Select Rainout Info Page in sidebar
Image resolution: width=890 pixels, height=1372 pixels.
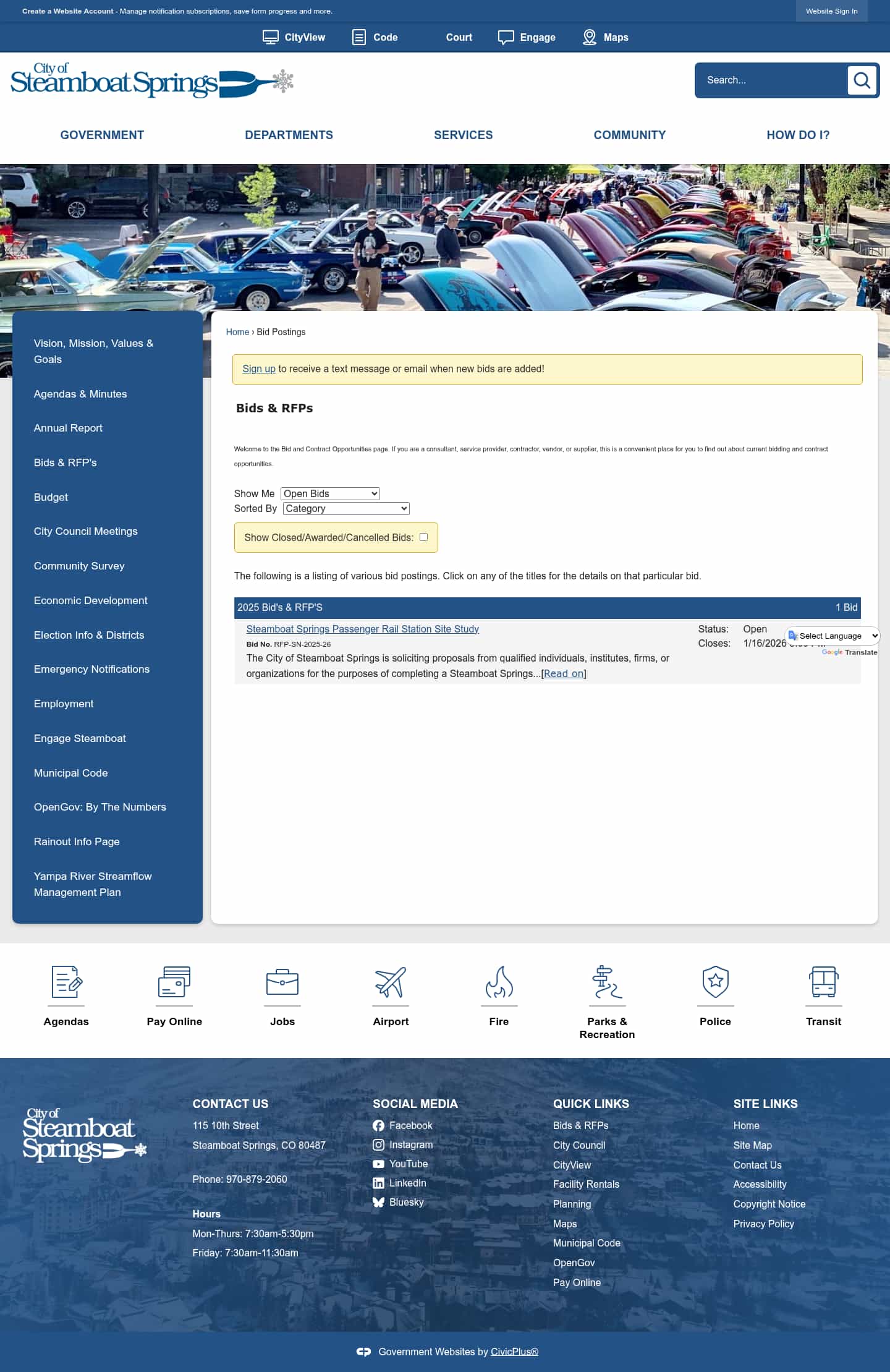77,842
